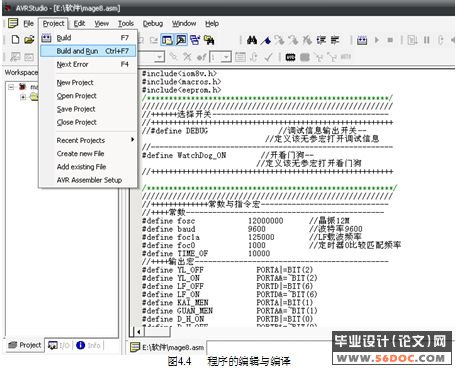Choose Build from Project menu
The height and width of the screenshot is (370, 457).
(88, 38)
